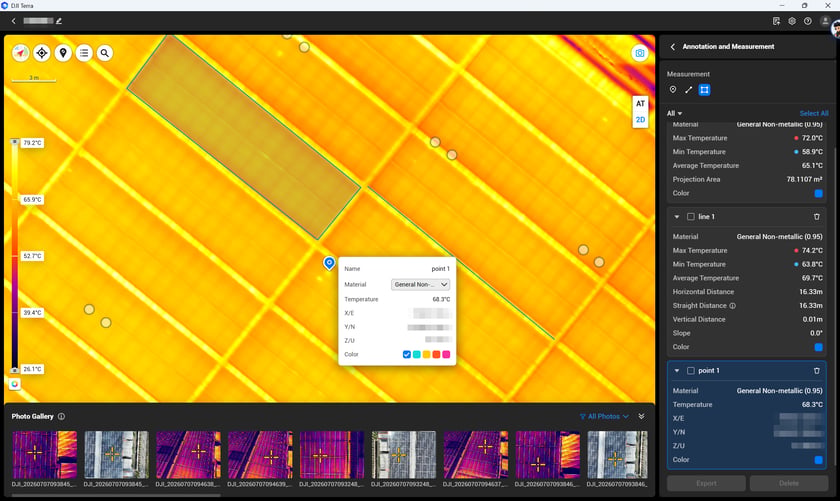Click the map screenshot camera icon

tap(640, 53)
